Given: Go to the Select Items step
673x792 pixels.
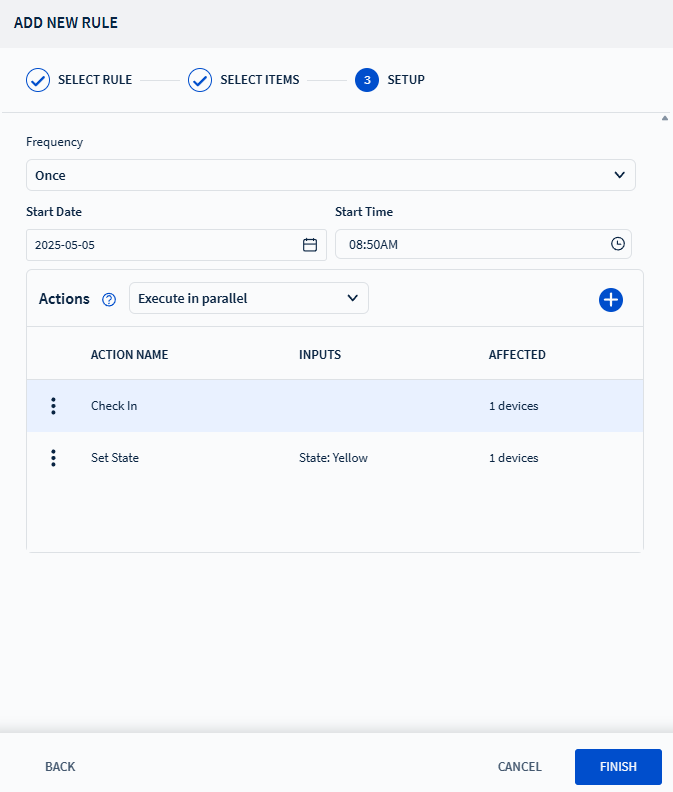Looking at the screenshot, I should 259,80.
